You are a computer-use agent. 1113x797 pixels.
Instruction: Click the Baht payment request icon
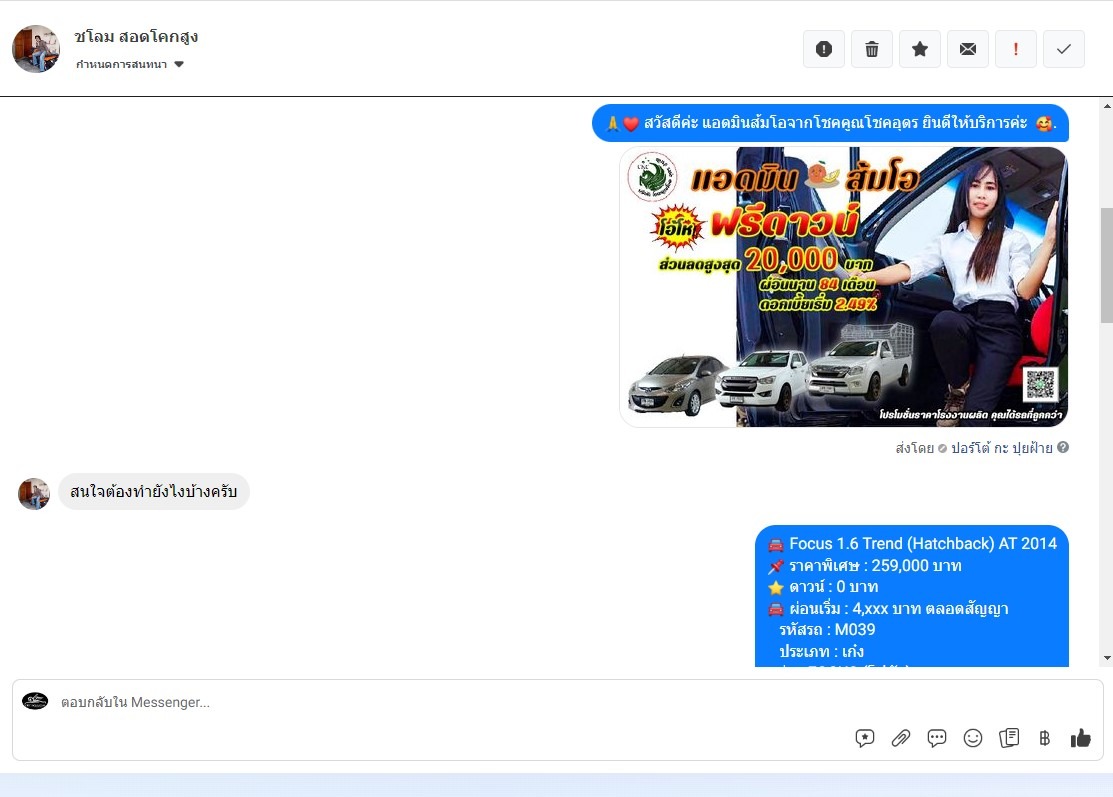point(1045,738)
